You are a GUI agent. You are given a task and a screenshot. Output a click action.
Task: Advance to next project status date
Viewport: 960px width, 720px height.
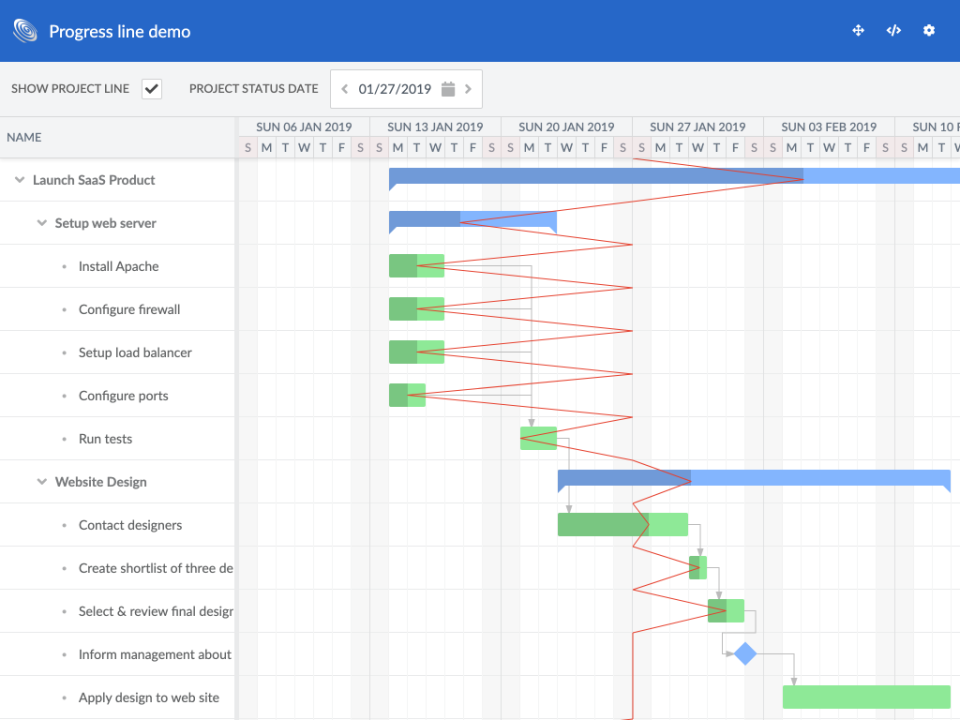tap(468, 89)
